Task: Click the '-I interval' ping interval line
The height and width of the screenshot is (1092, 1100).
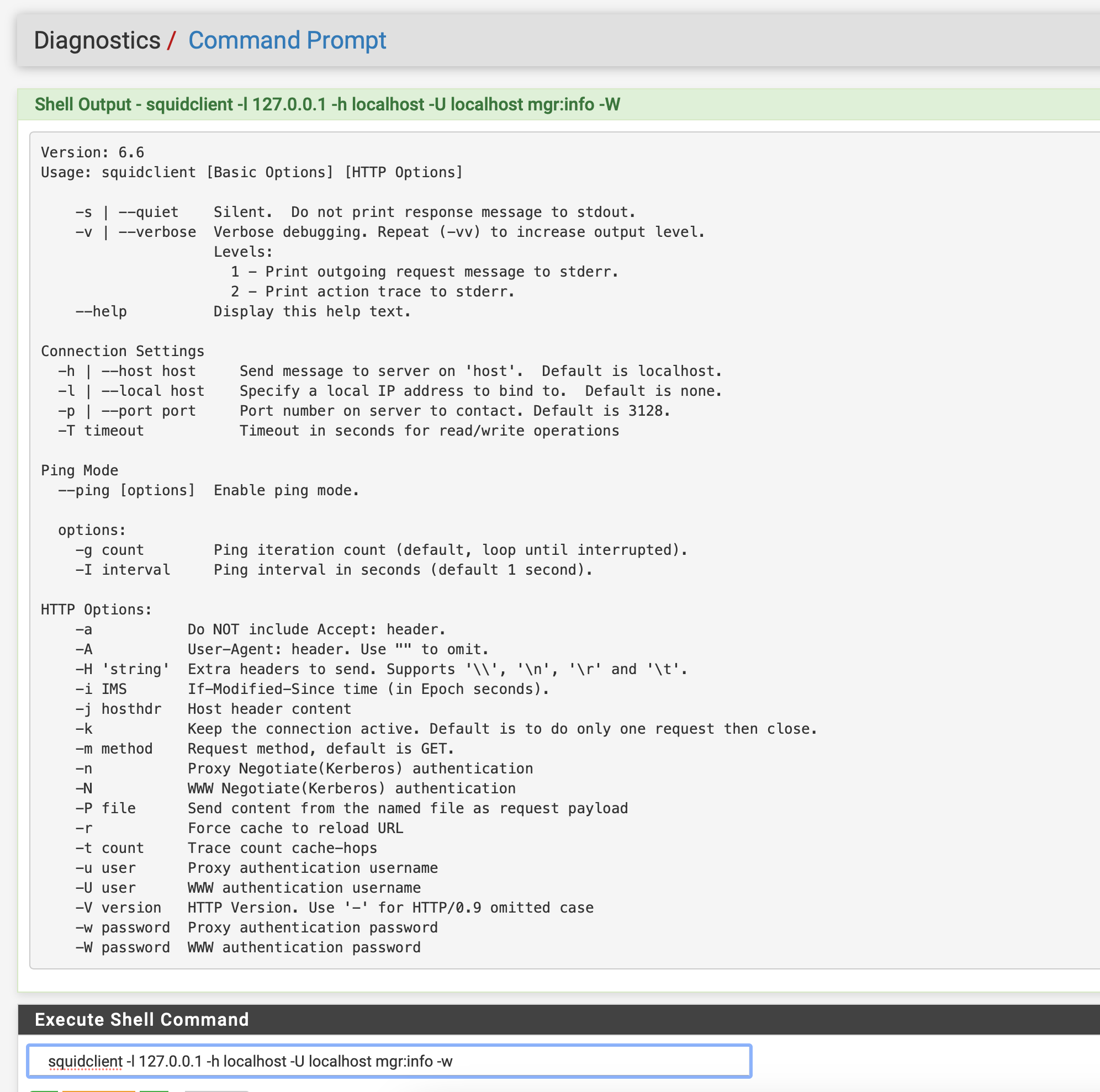Action: pos(334,570)
